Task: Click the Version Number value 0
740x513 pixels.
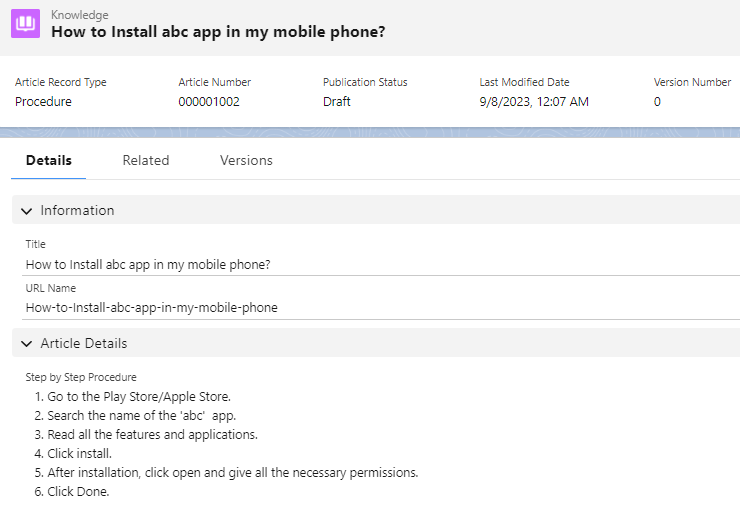Action: [657, 101]
